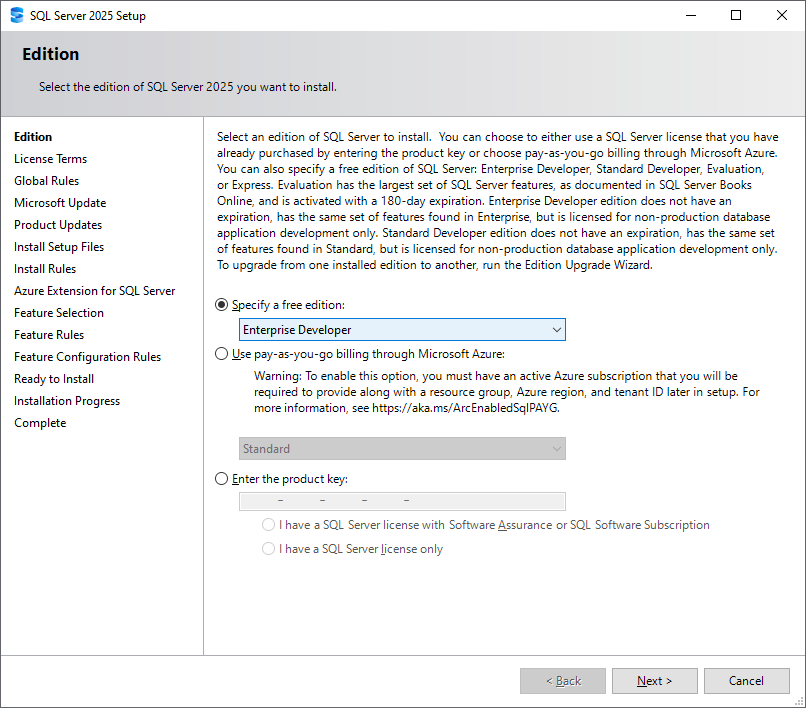The height and width of the screenshot is (708, 806).
Task: Go to the Next setup page
Action: (x=654, y=681)
